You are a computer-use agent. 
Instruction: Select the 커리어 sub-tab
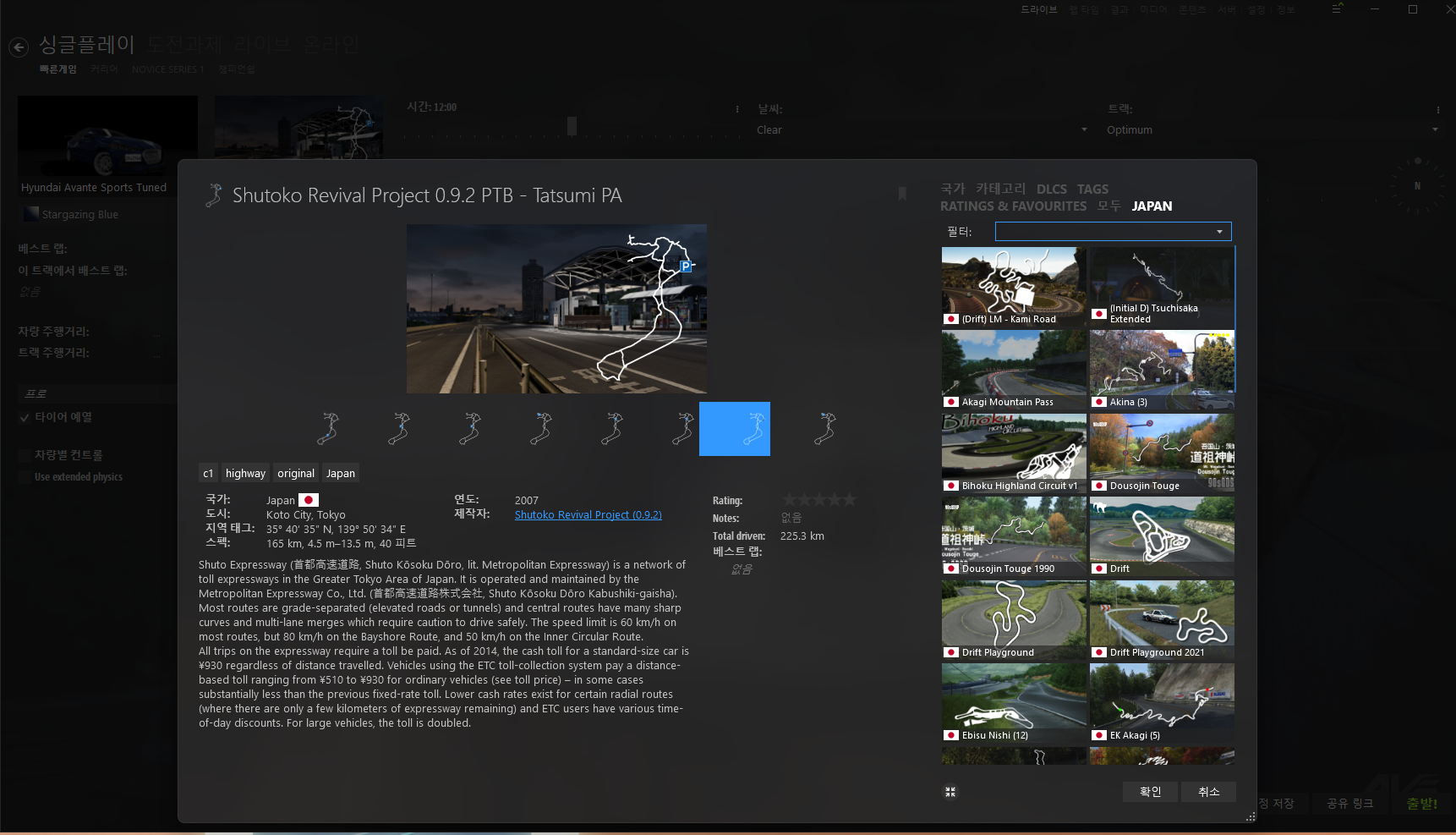click(104, 69)
